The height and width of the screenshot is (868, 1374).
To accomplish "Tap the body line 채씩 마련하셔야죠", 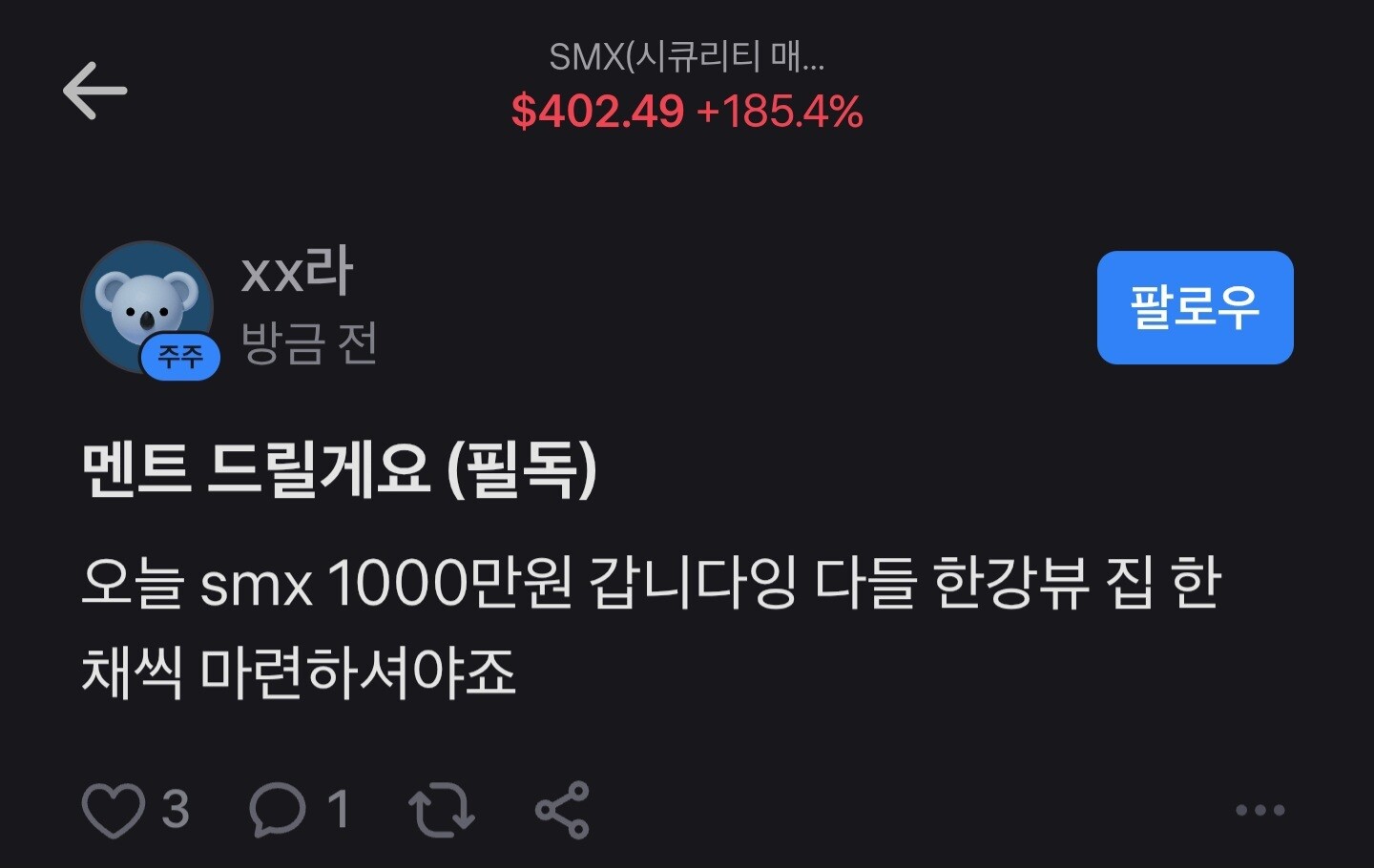I will pos(299,672).
